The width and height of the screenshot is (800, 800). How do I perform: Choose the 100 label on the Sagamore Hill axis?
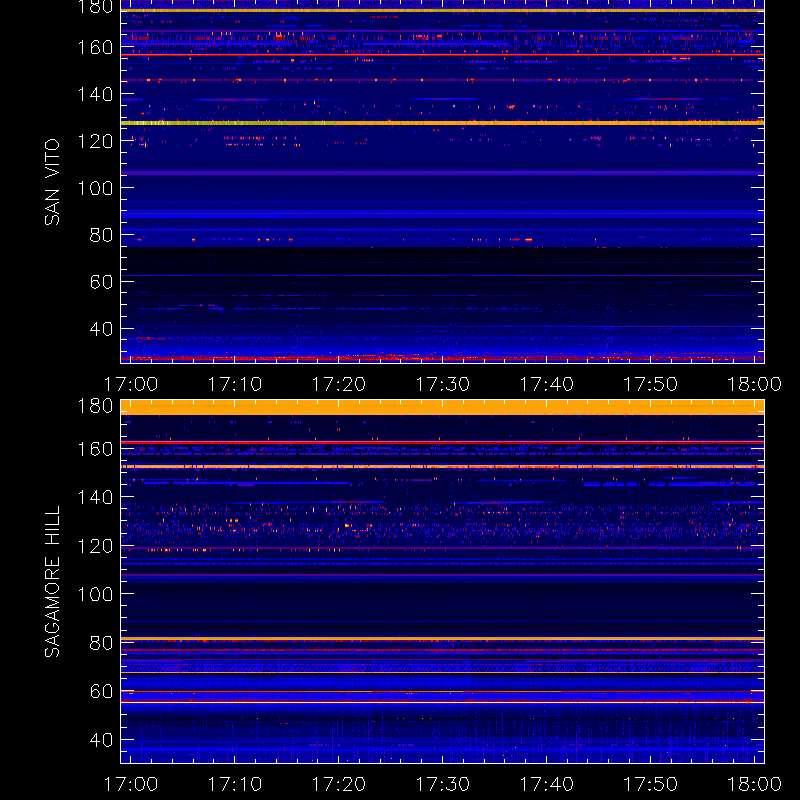pos(95,594)
